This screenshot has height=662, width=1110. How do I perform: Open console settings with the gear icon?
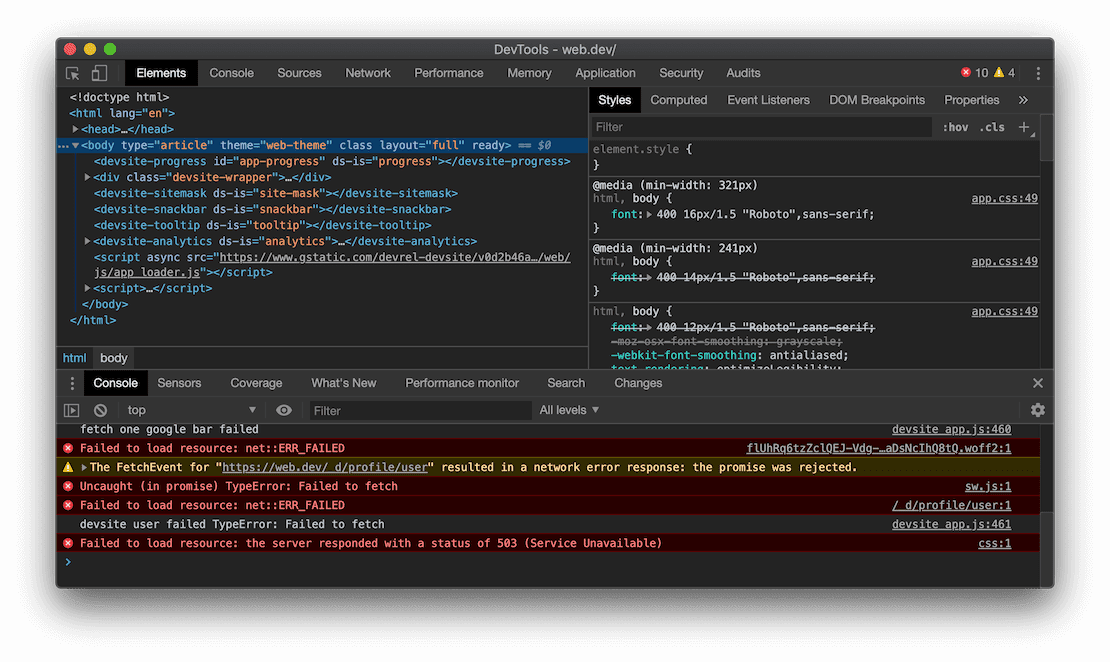pos(1037,410)
